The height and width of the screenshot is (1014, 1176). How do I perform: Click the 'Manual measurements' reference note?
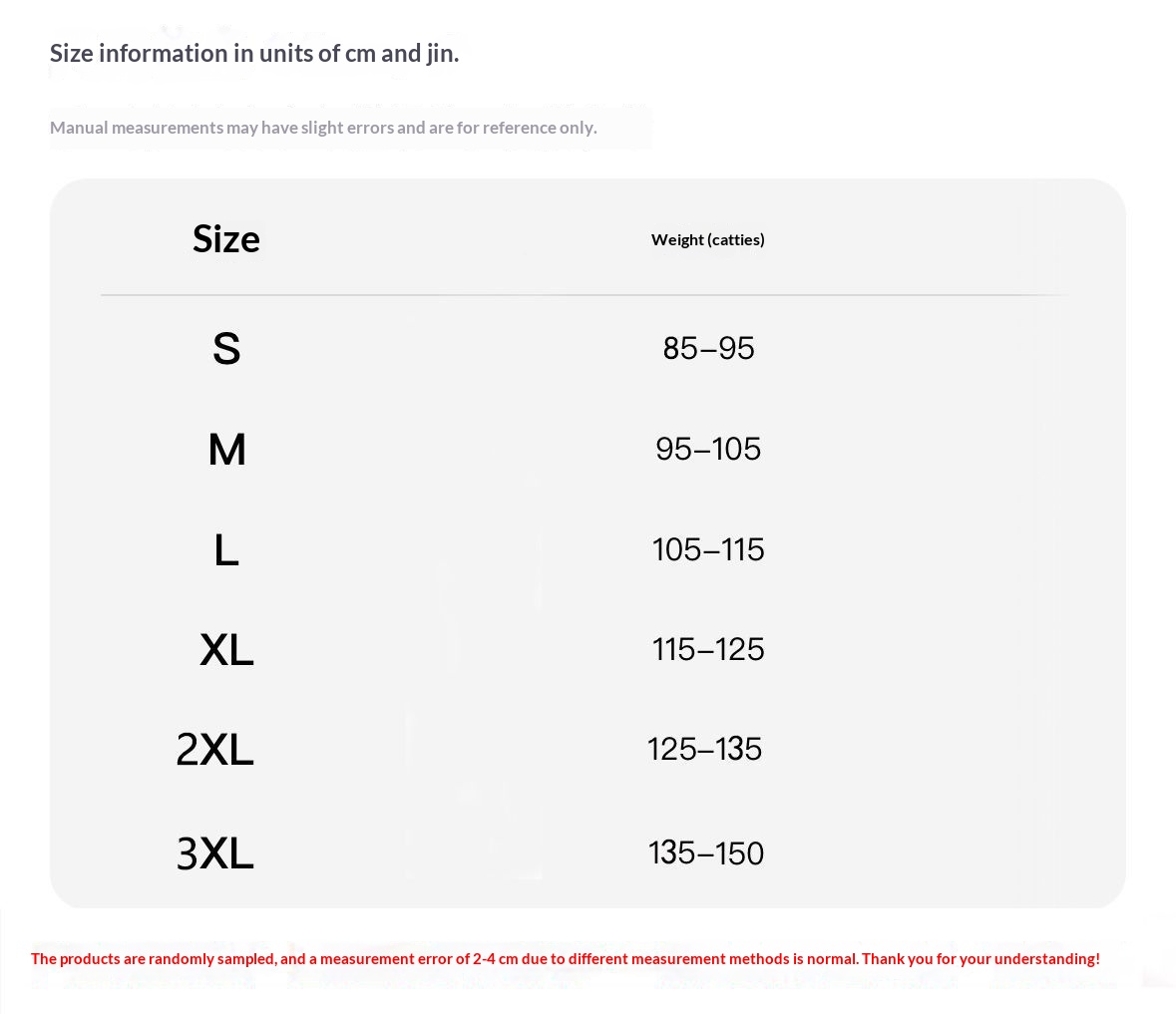click(x=323, y=128)
